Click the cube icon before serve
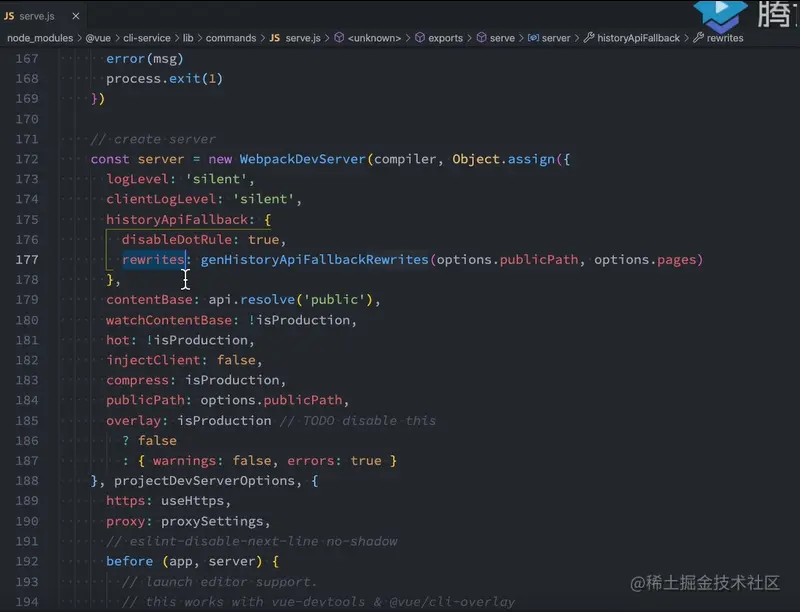Image resolution: width=800 pixels, height=612 pixels. click(x=482, y=38)
